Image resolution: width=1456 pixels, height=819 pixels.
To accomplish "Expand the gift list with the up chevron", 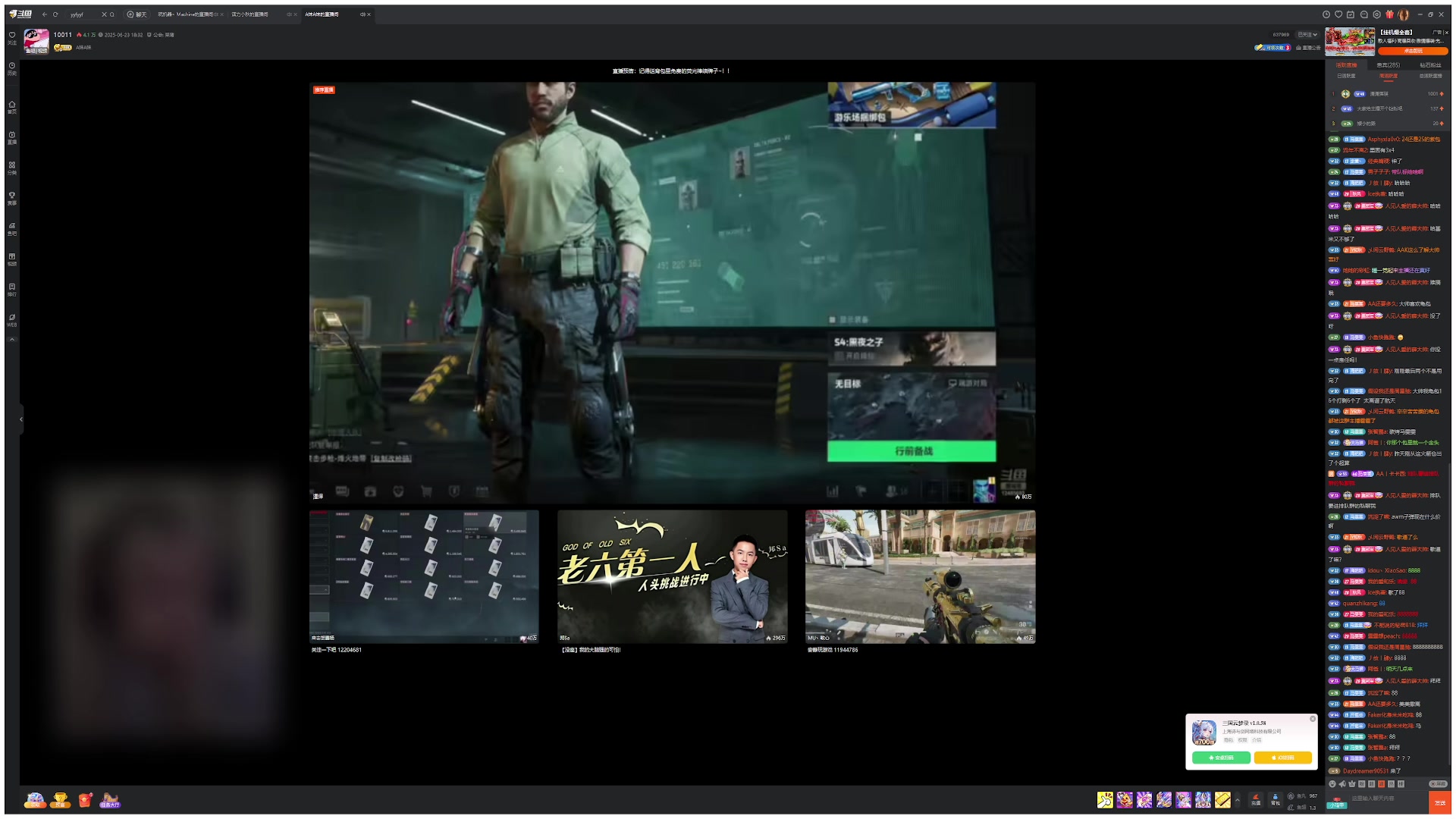I will 1238,800.
